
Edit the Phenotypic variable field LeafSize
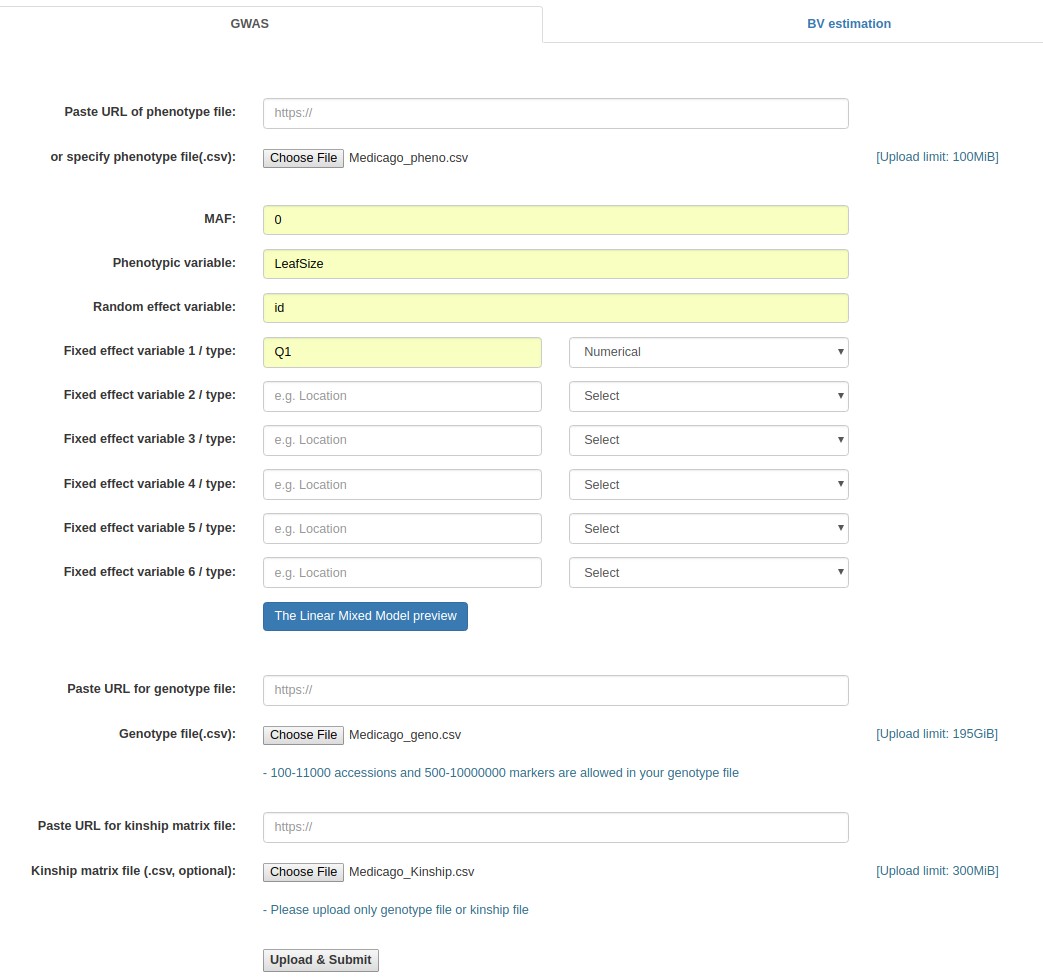555,263
